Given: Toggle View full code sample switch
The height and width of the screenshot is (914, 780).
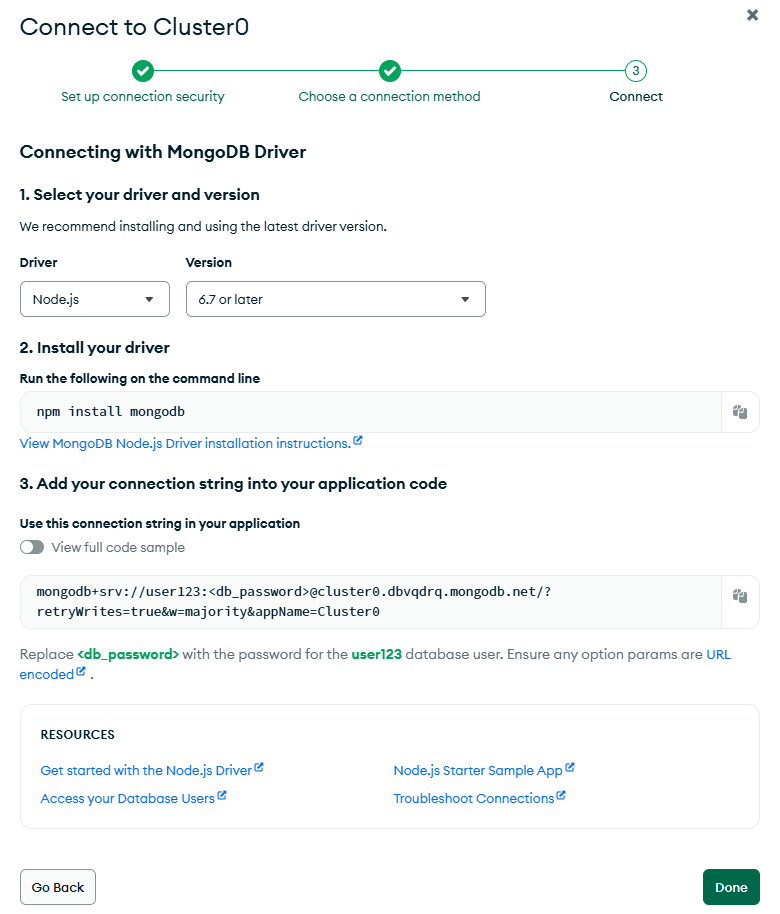Looking at the screenshot, I should coord(32,547).
